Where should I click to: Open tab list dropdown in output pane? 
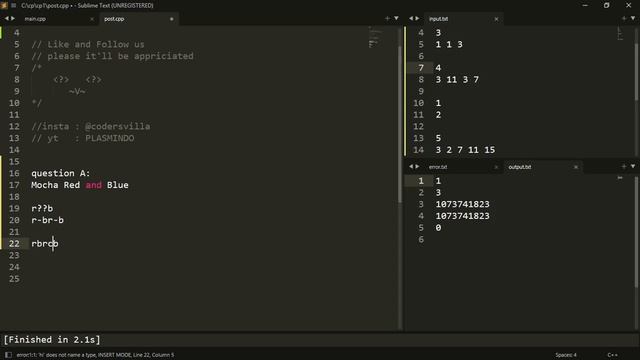tap(633, 167)
